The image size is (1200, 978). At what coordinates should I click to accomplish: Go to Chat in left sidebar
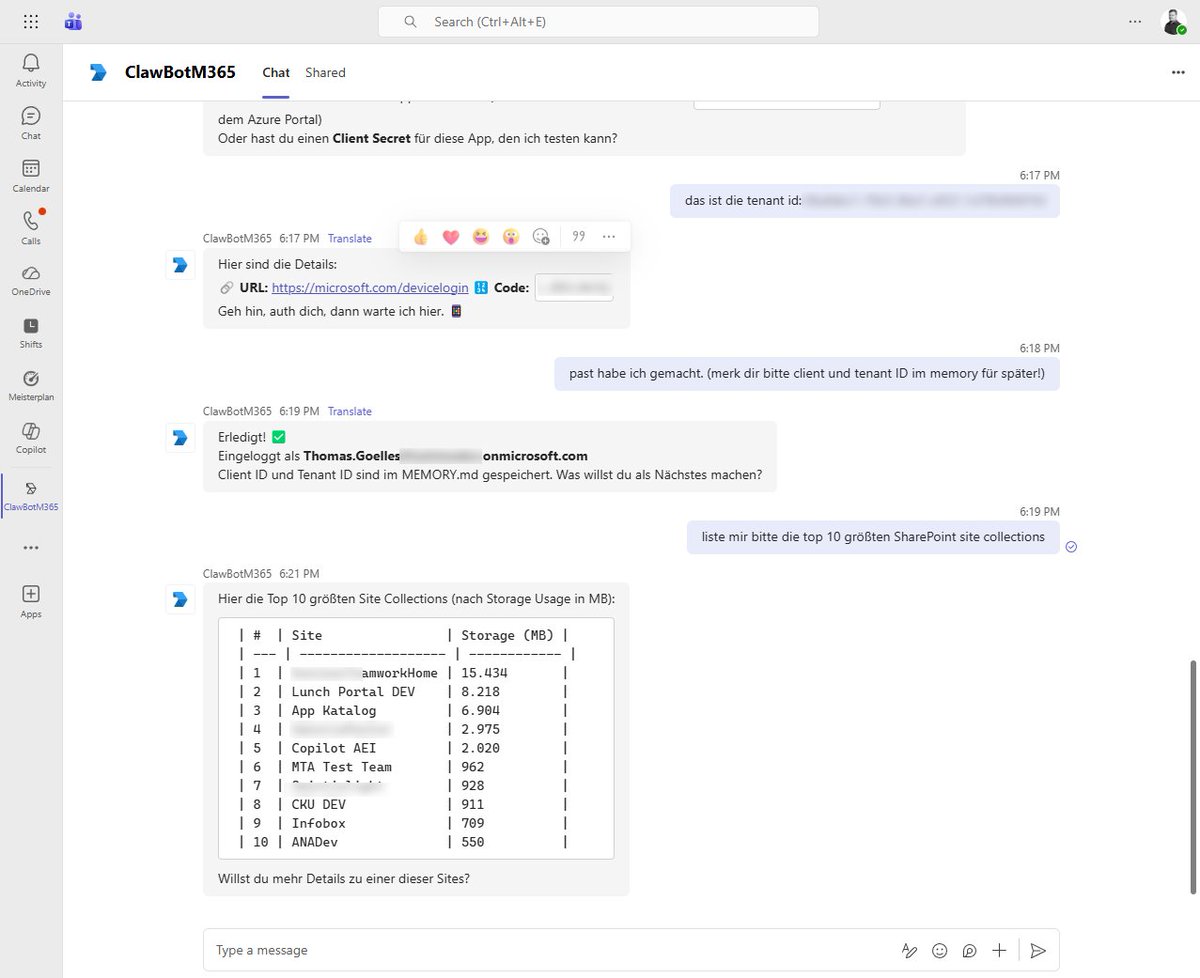coord(31,123)
